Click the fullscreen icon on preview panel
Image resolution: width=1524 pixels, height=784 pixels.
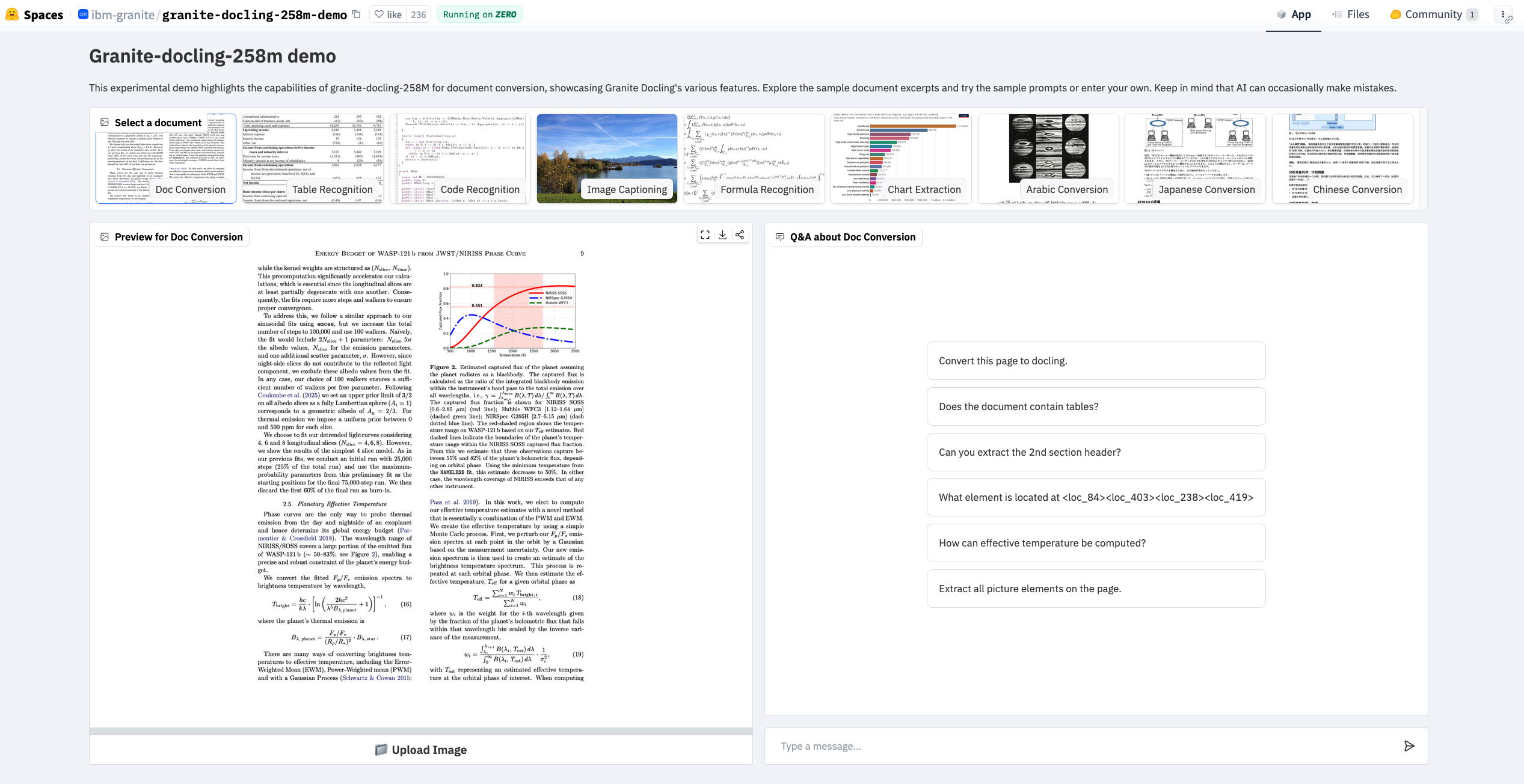coord(705,235)
